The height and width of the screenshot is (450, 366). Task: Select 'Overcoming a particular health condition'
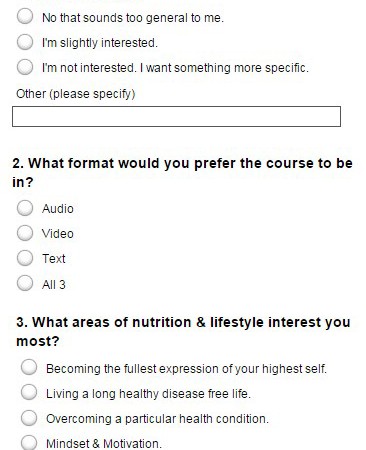29,418
